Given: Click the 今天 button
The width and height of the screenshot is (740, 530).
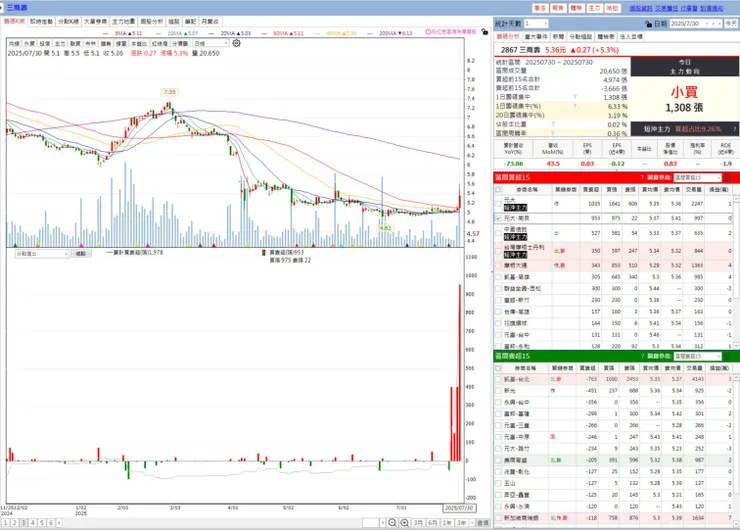Looking at the screenshot, I should (x=731, y=23).
